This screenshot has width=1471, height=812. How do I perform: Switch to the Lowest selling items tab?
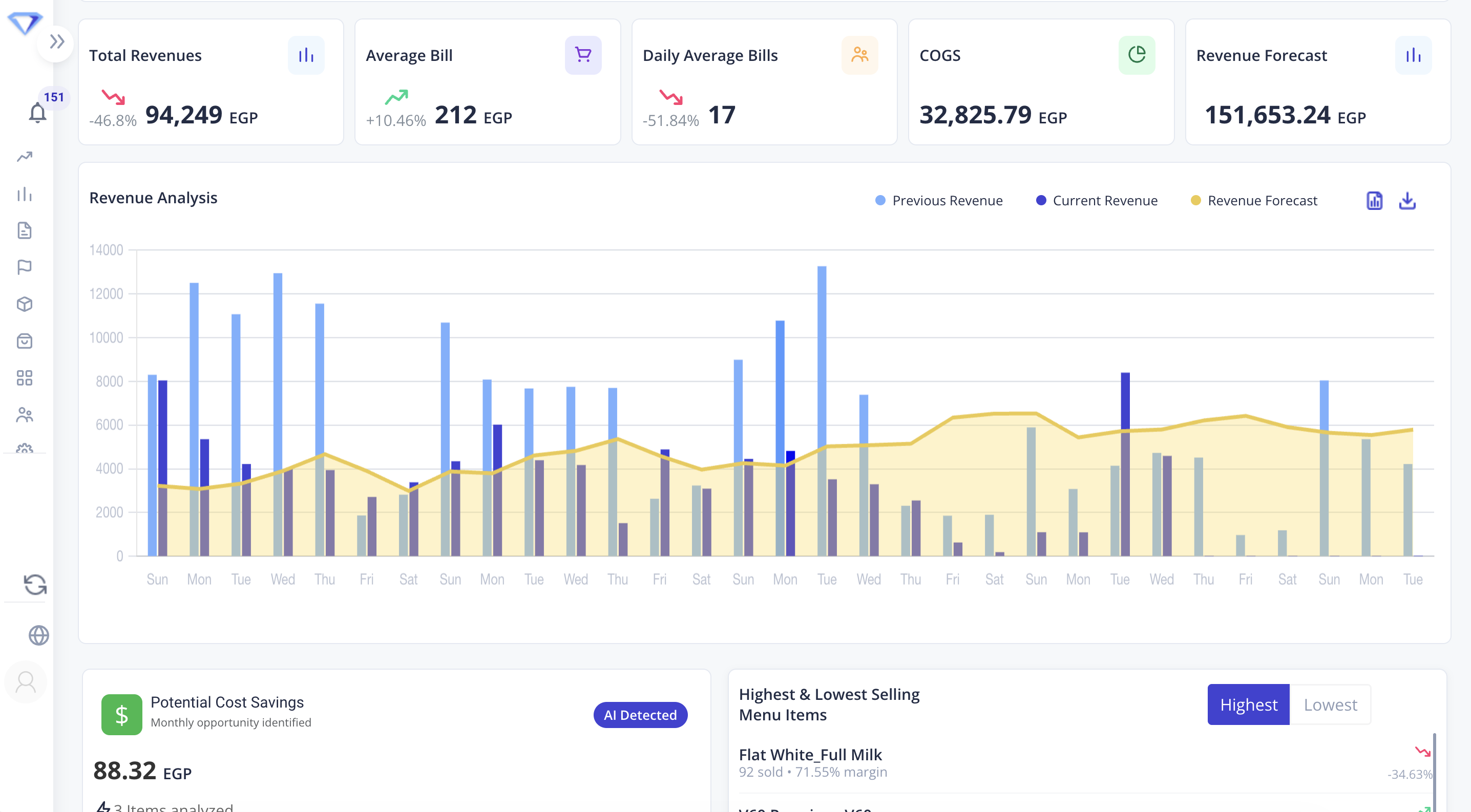pyautogui.click(x=1330, y=704)
